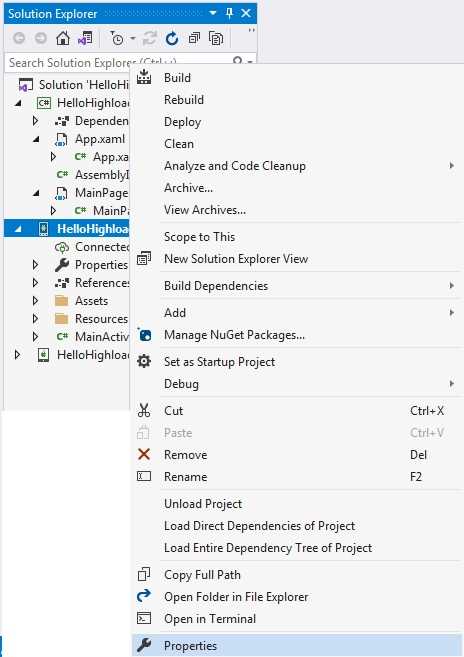Collapse the App.xaml tree node
This screenshot has width=464, height=657.
pos(36,139)
